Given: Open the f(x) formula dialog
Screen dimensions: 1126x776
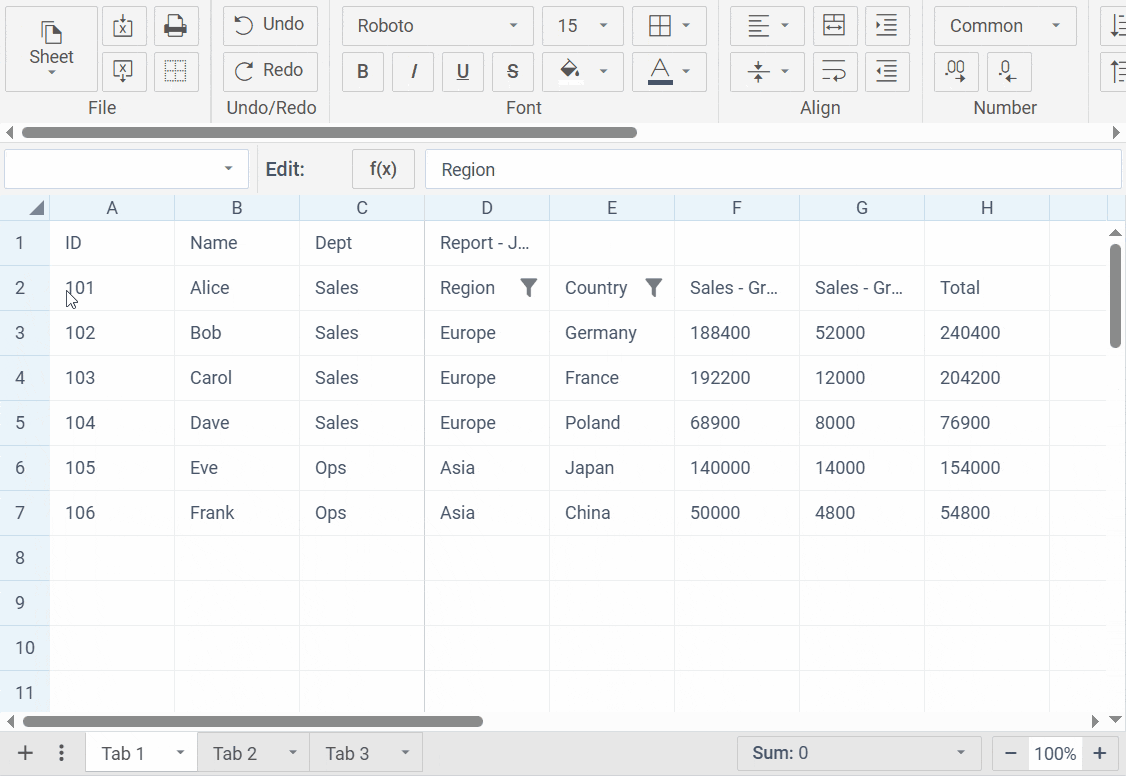Looking at the screenshot, I should click(x=383, y=169).
